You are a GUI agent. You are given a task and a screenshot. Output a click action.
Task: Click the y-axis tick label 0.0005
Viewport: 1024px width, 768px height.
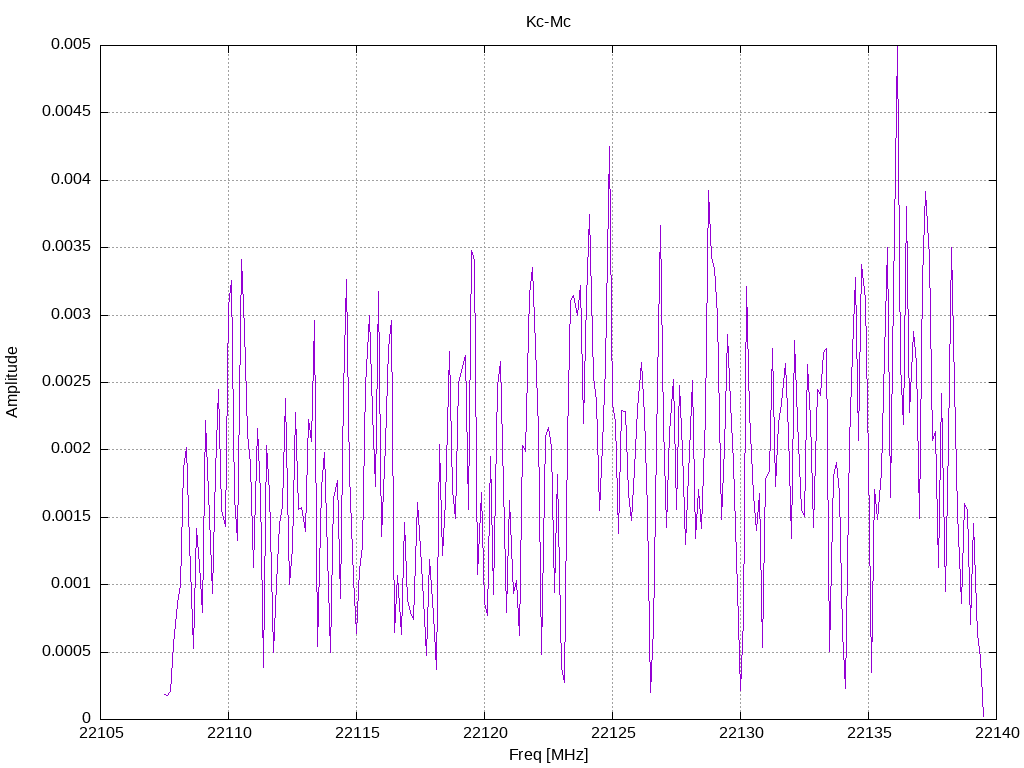coord(67,652)
